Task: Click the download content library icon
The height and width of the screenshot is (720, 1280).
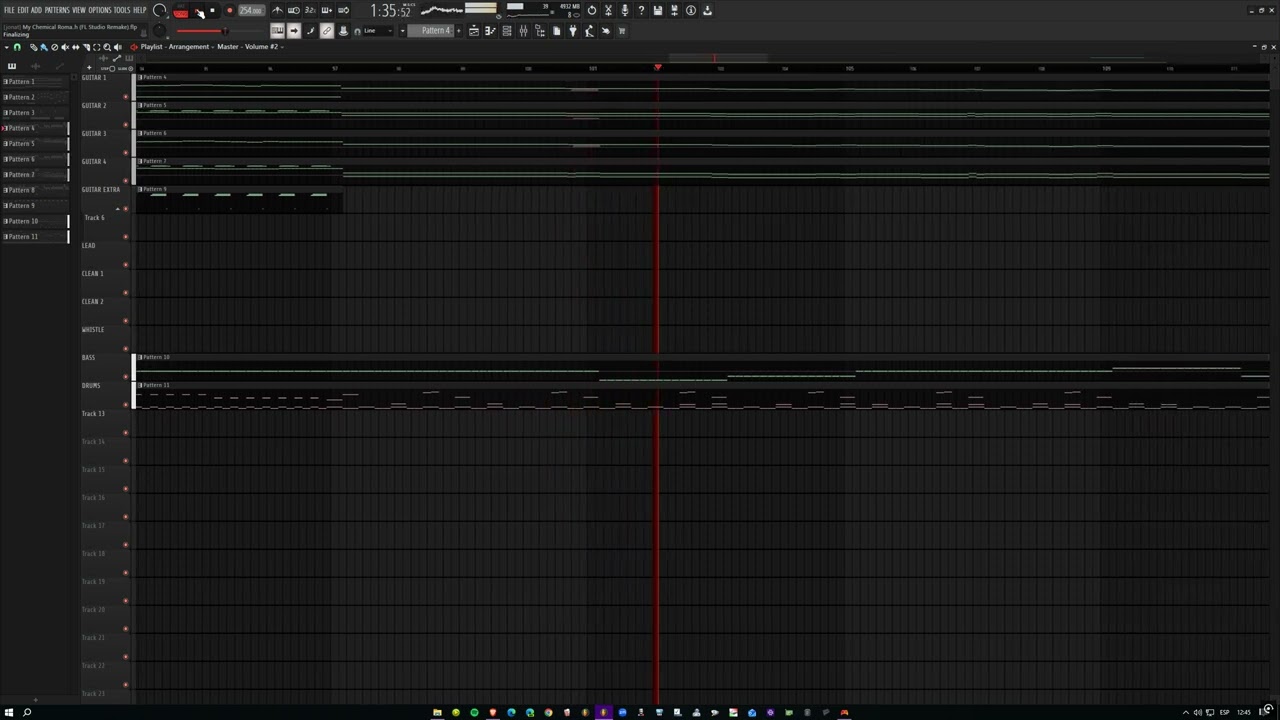Action: point(707,11)
